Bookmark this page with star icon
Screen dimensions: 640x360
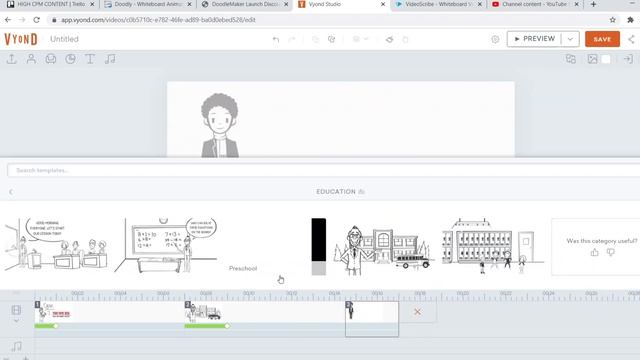tap(613, 20)
